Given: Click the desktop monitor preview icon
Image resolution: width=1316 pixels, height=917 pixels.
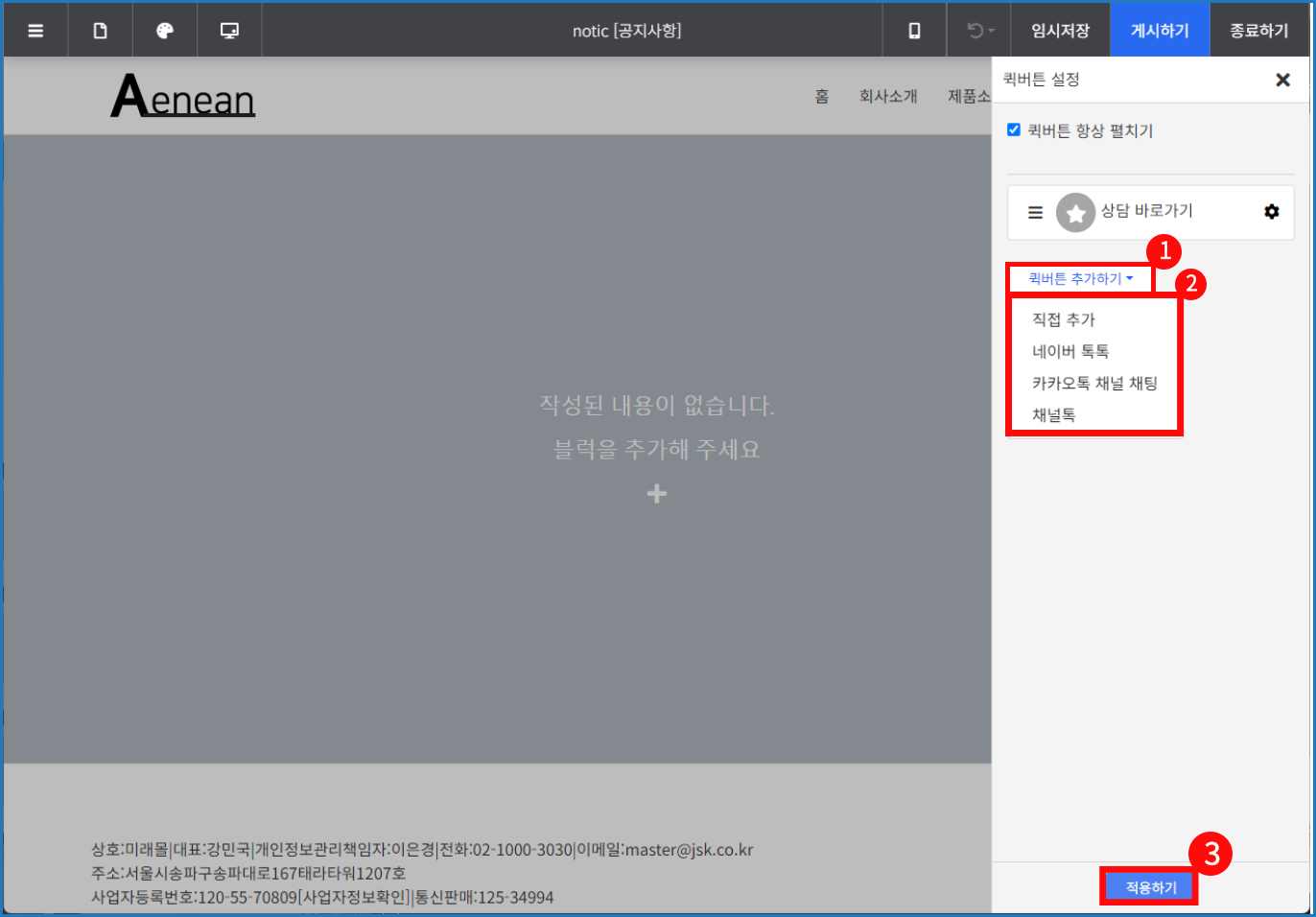Looking at the screenshot, I should point(229,31).
